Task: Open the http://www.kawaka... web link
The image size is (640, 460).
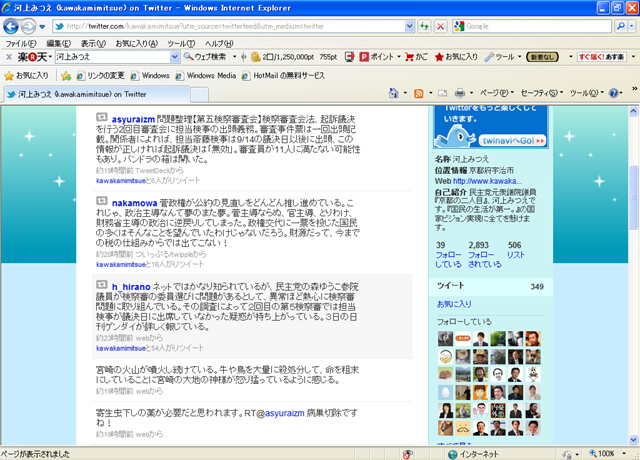Action: pyautogui.click(x=487, y=181)
